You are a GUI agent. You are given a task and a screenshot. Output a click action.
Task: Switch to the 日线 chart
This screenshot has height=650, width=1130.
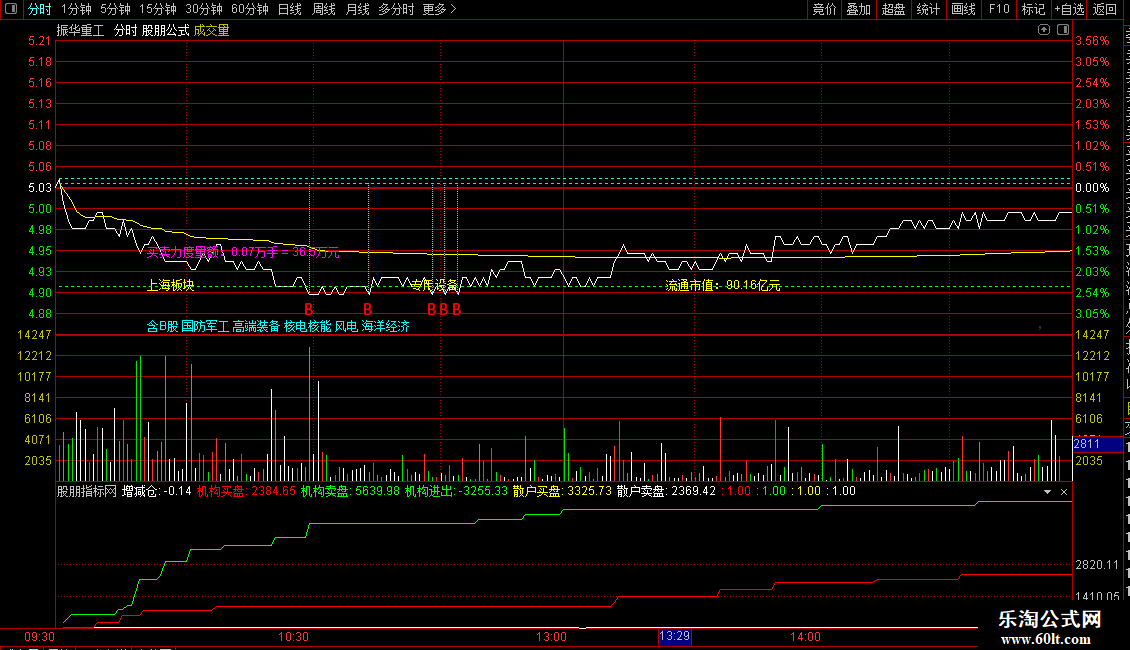[x=290, y=9]
